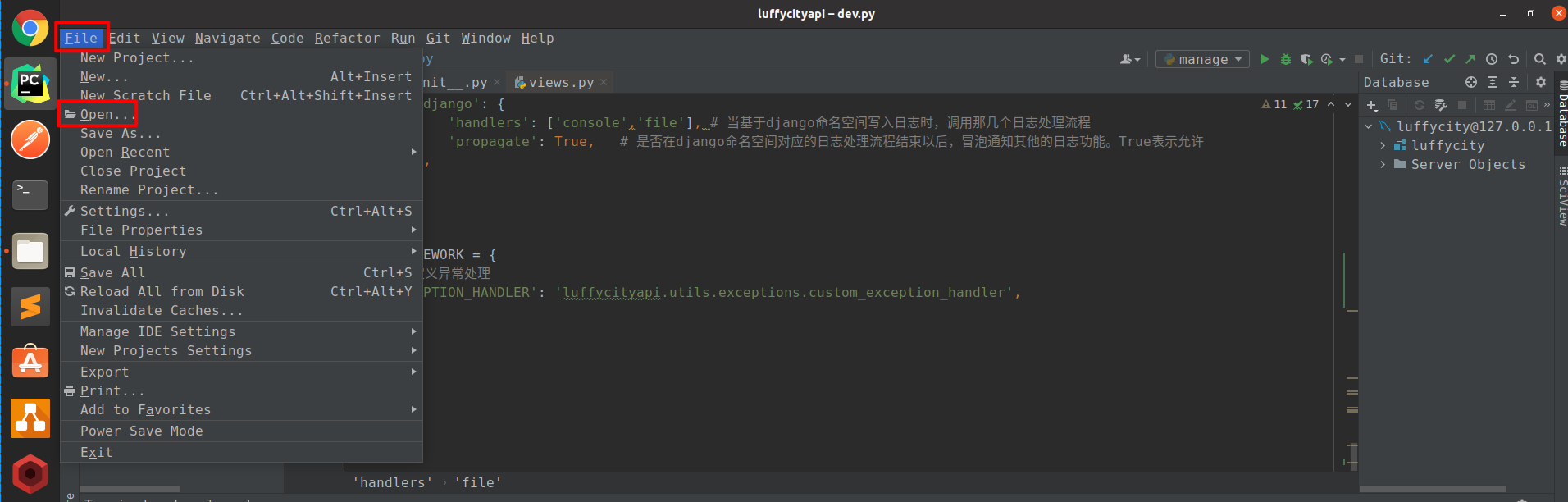Image resolution: width=1568 pixels, height=502 pixels.
Task: Start debugging with the green bug icon
Action: pyautogui.click(x=1286, y=59)
